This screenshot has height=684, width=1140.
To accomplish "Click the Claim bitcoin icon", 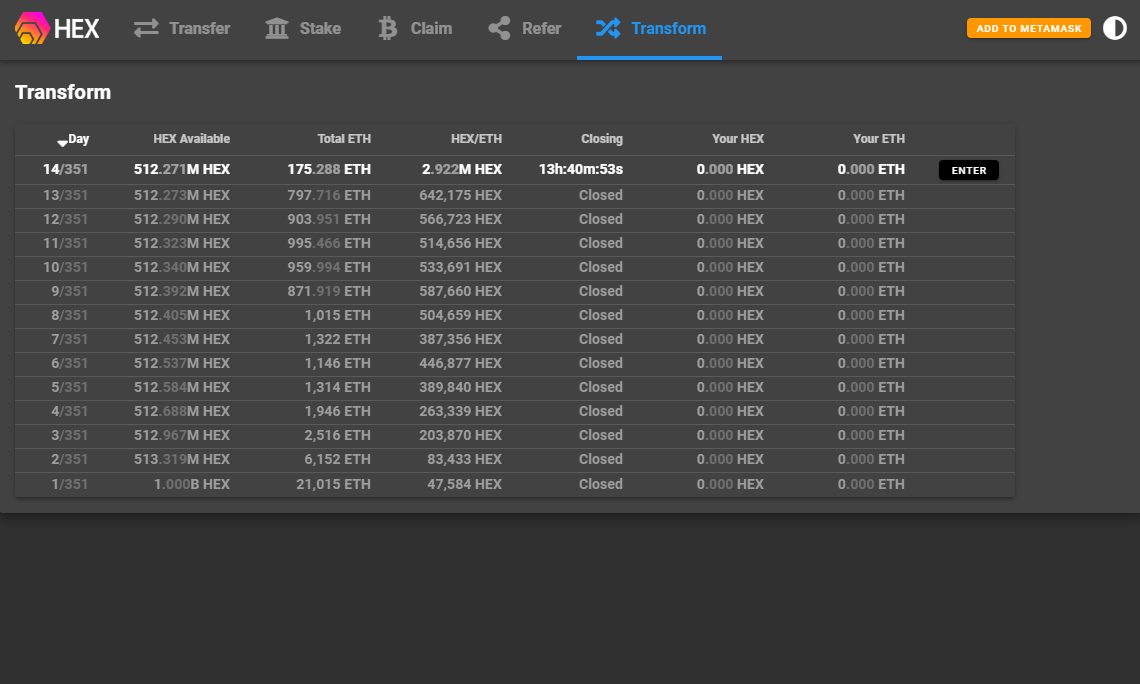I will point(388,29).
